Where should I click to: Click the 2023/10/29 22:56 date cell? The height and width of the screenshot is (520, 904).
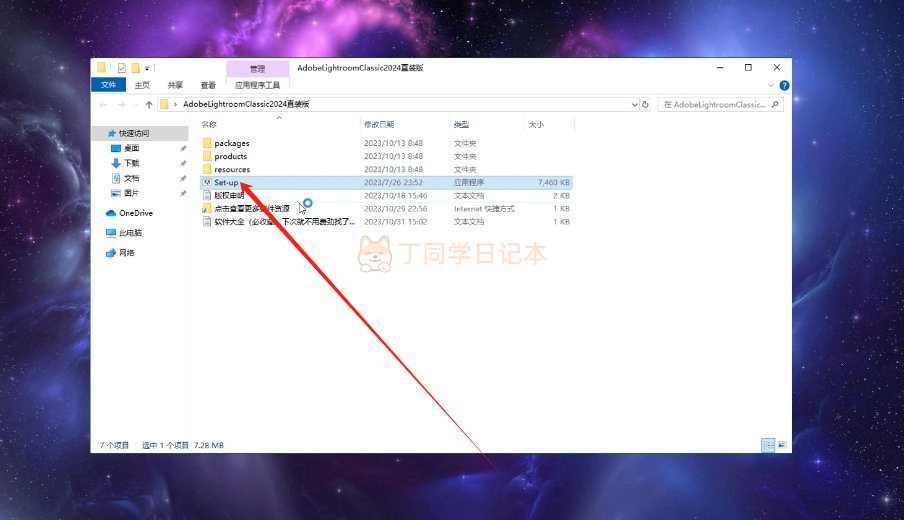[396, 209]
